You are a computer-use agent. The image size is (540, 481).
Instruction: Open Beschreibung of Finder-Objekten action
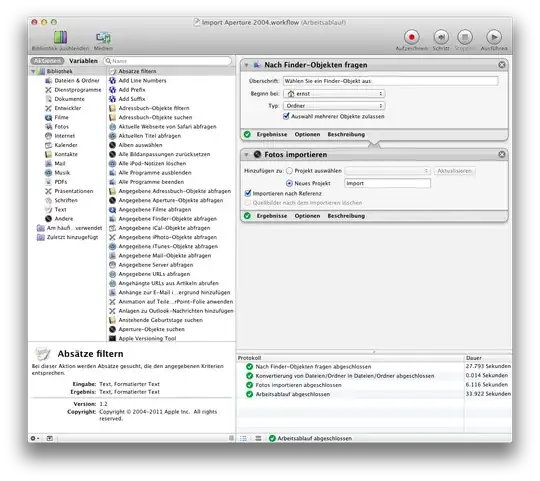[346, 135]
